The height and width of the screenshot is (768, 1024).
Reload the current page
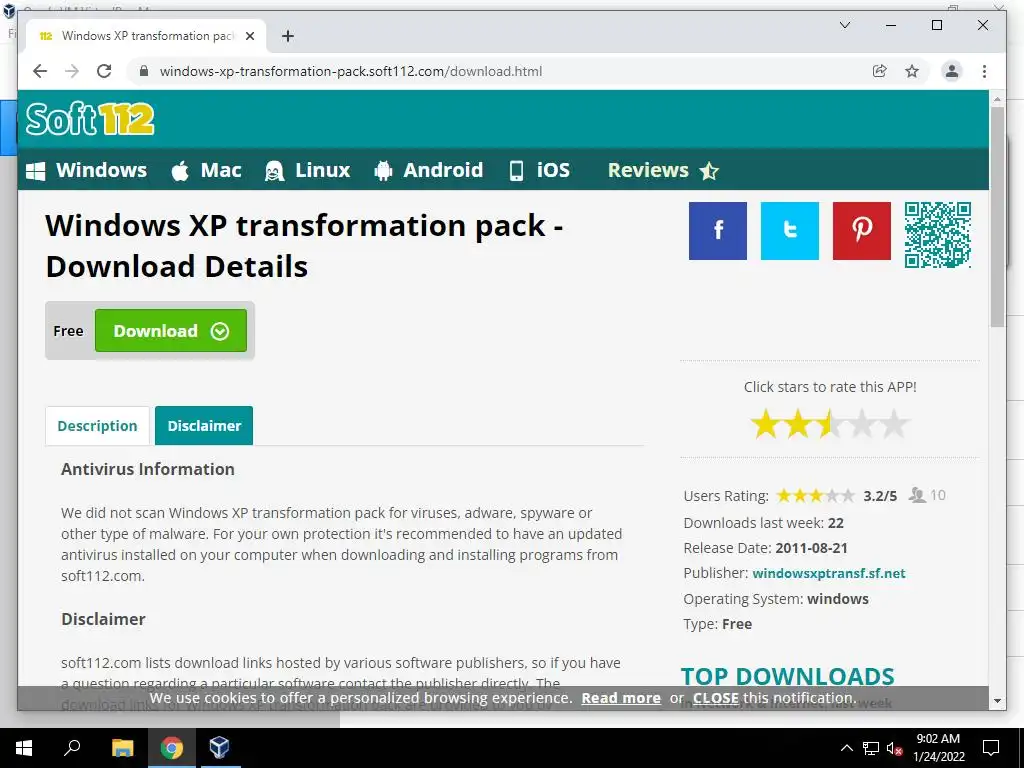click(104, 71)
